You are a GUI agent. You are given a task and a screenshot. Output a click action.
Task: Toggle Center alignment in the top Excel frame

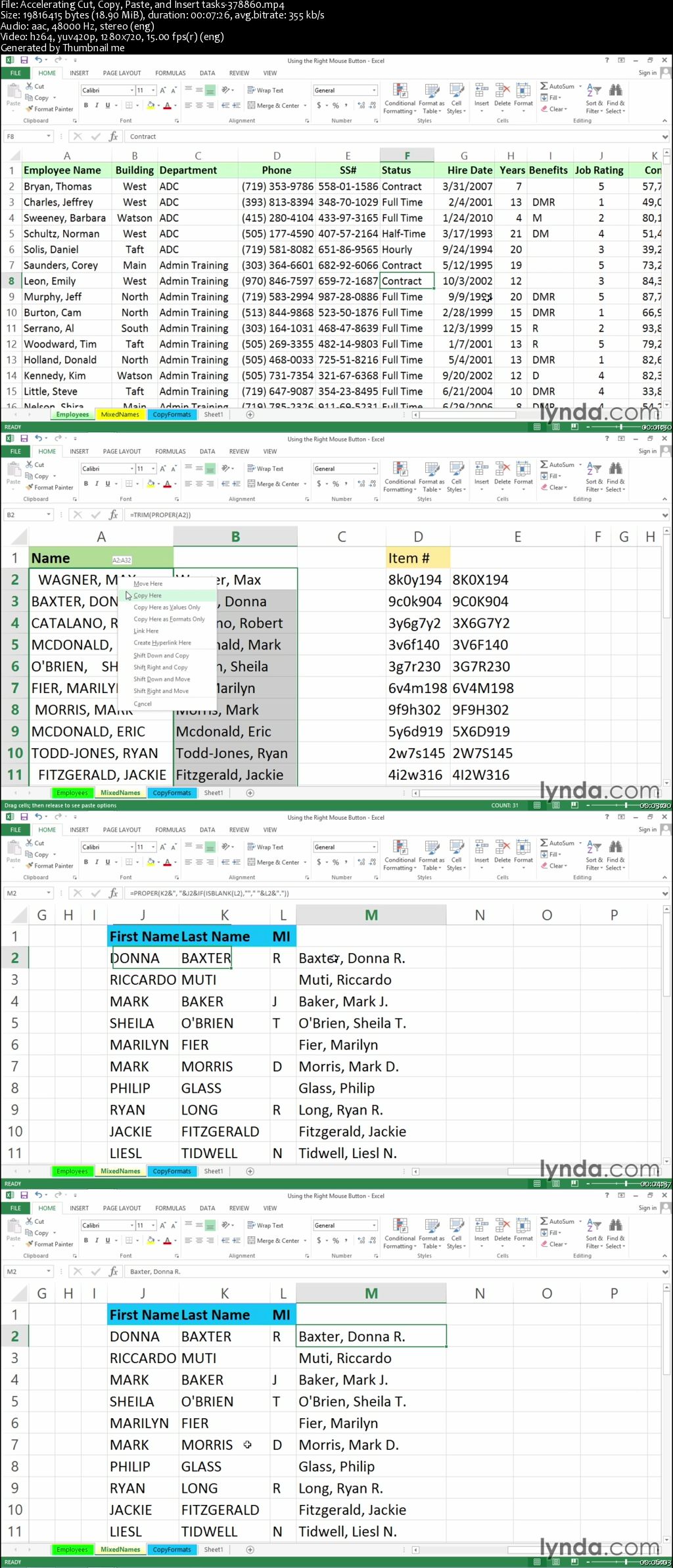click(199, 105)
